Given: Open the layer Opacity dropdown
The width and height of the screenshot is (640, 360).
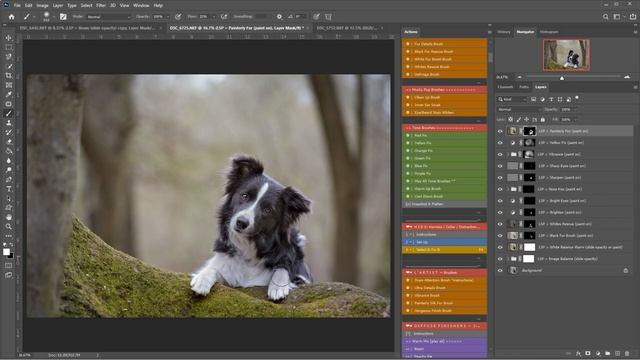Looking at the screenshot, I should point(575,109).
